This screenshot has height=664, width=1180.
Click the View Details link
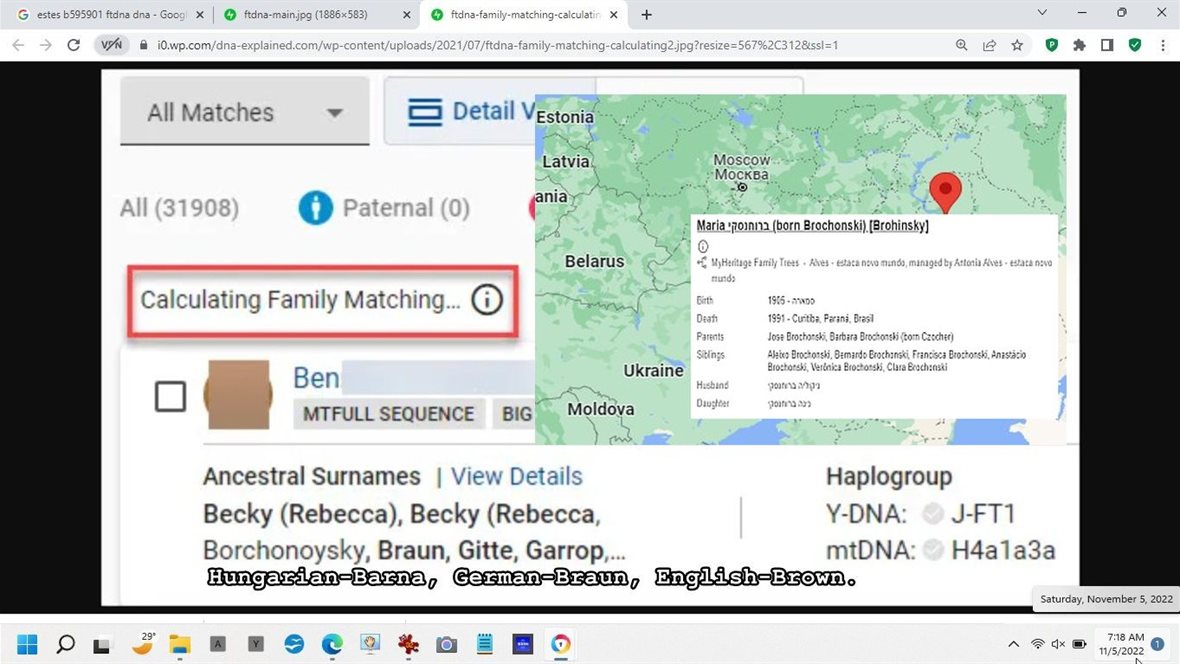(x=516, y=476)
